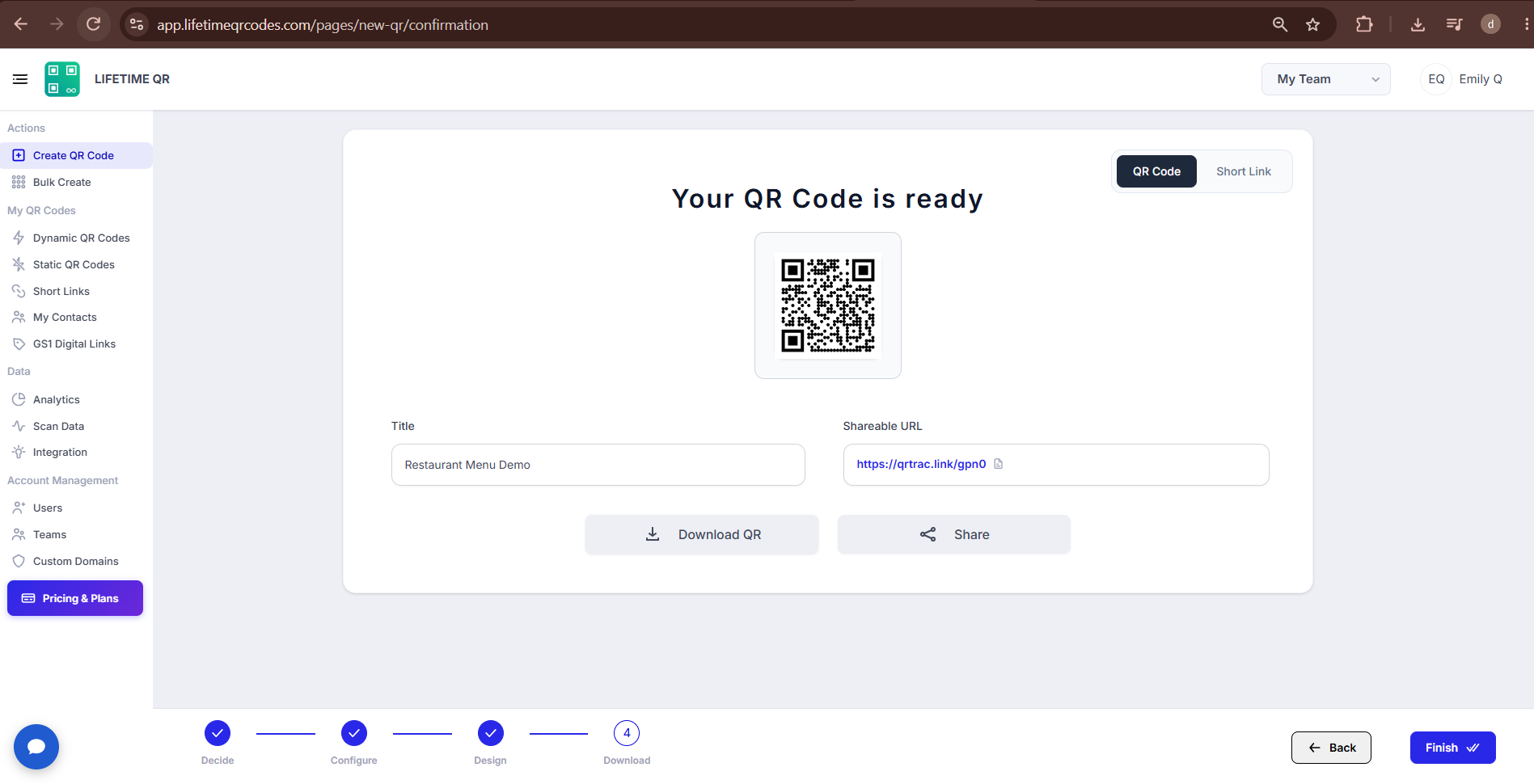Copy the shareable URL icon
The height and width of the screenshot is (784, 1534).
click(x=999, y=464)
